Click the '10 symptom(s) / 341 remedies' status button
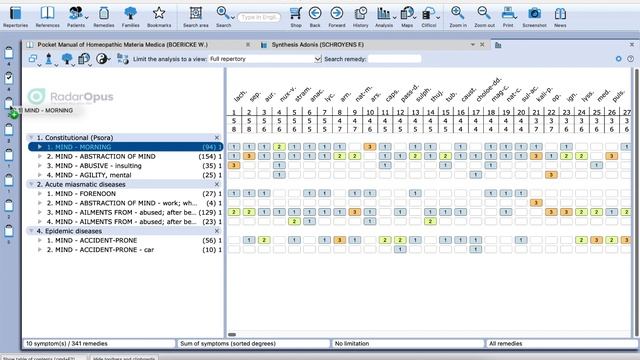 (x=99, y=344)
